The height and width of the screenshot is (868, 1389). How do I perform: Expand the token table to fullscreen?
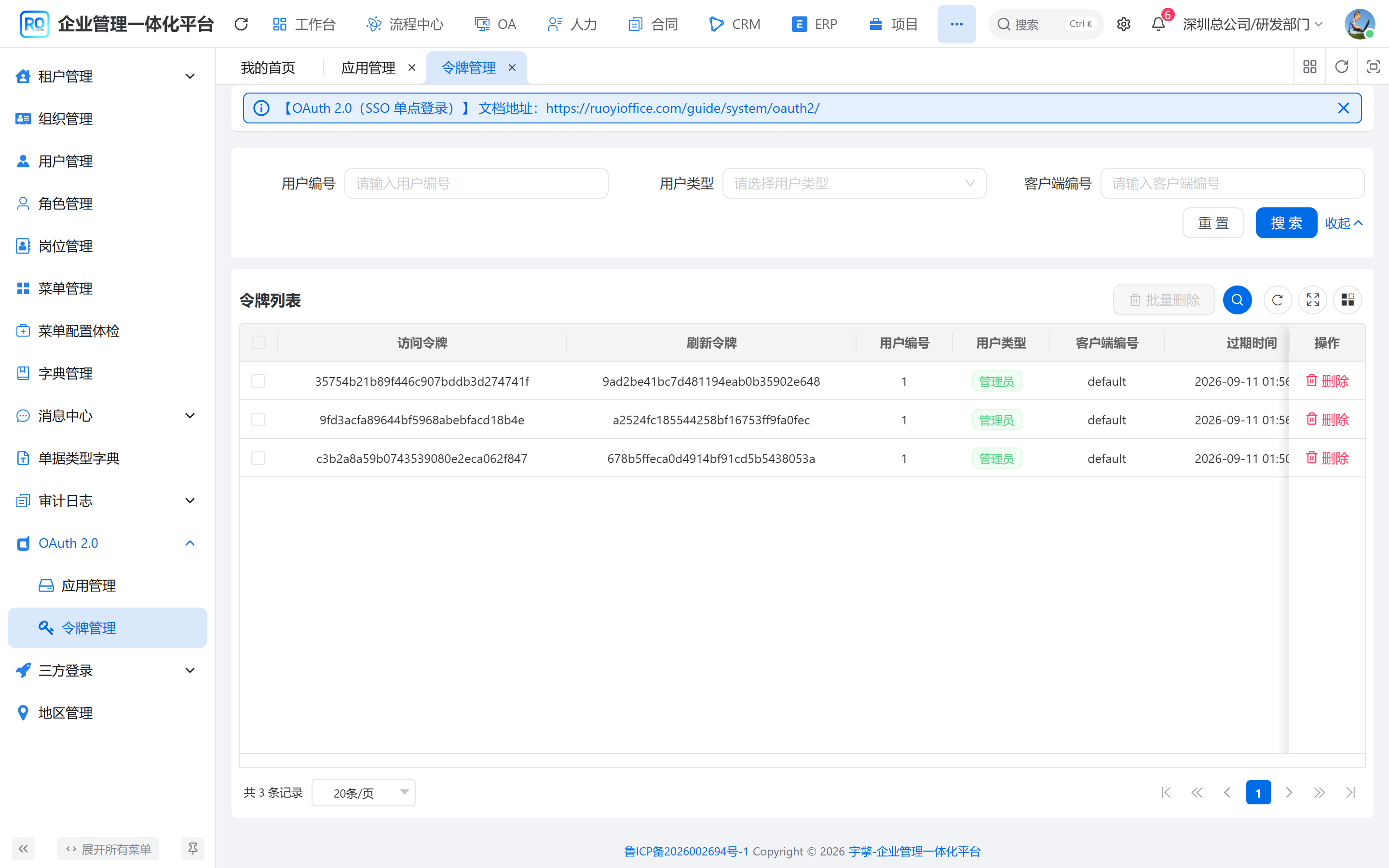[1313, 299]
